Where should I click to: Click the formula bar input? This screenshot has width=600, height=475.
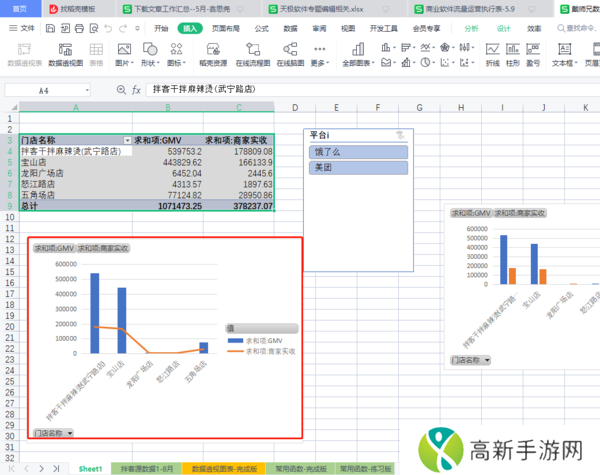(372, 90)
